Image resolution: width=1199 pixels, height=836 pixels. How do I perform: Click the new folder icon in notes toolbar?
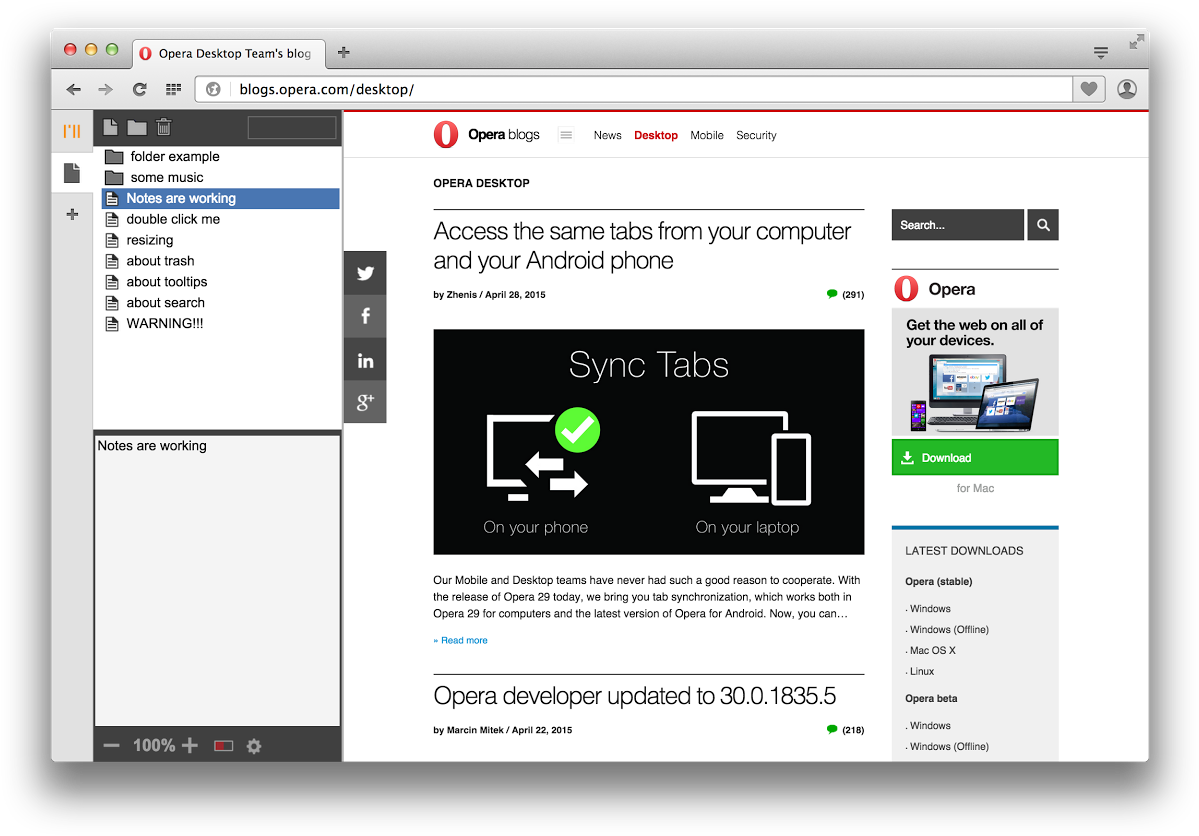point(137,127)
